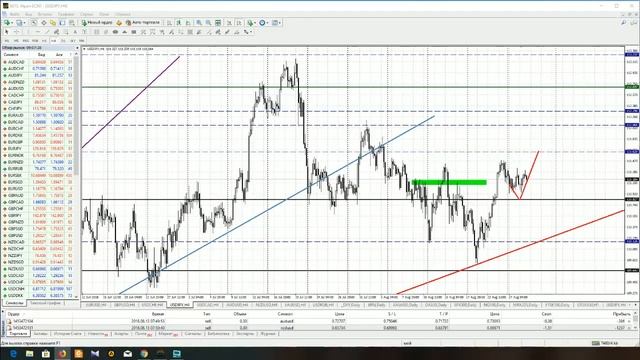Switch timeframe to M1

(x=7, y=40)
